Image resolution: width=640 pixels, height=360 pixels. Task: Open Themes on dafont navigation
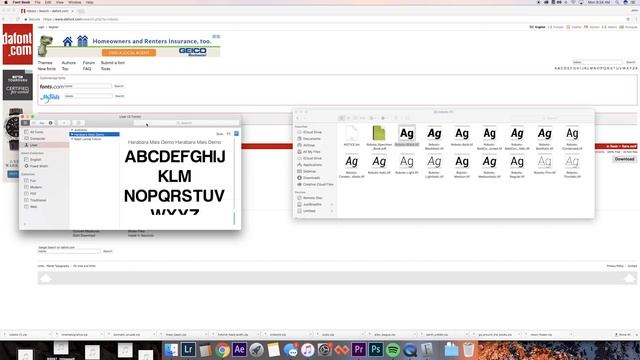45,63
